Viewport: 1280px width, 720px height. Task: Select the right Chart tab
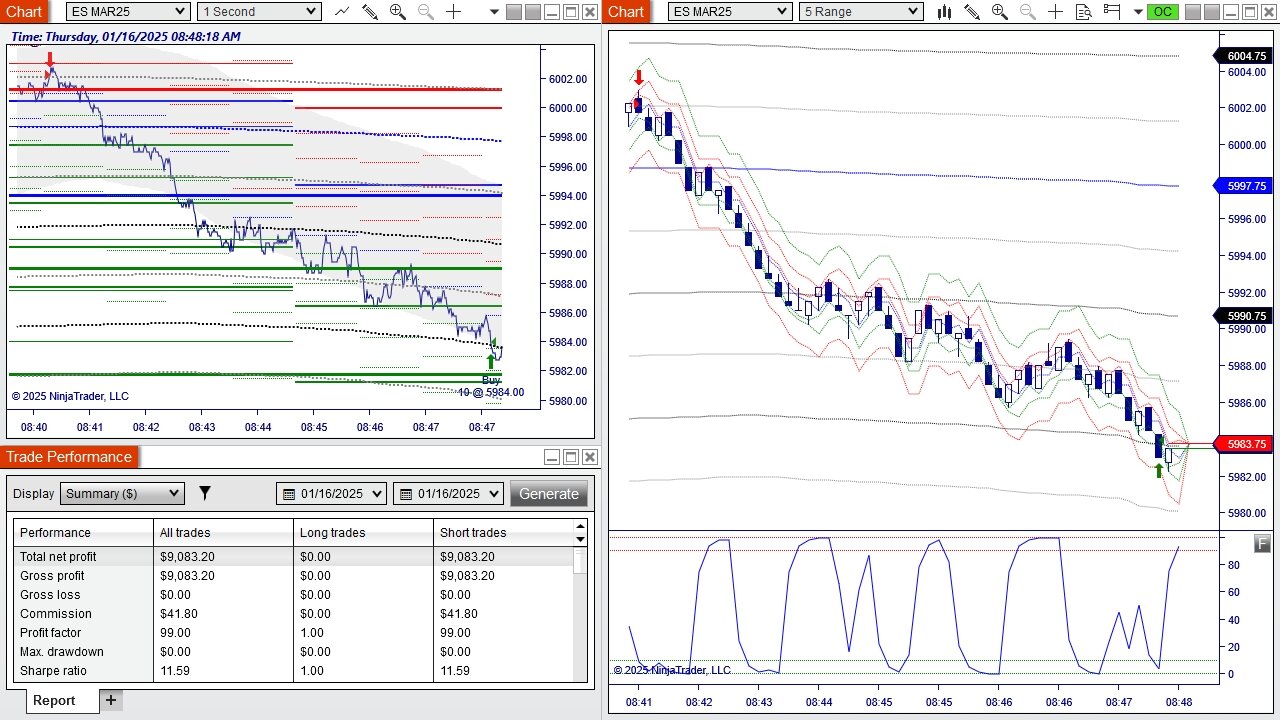pyautogui.click(x=626, y=11)
